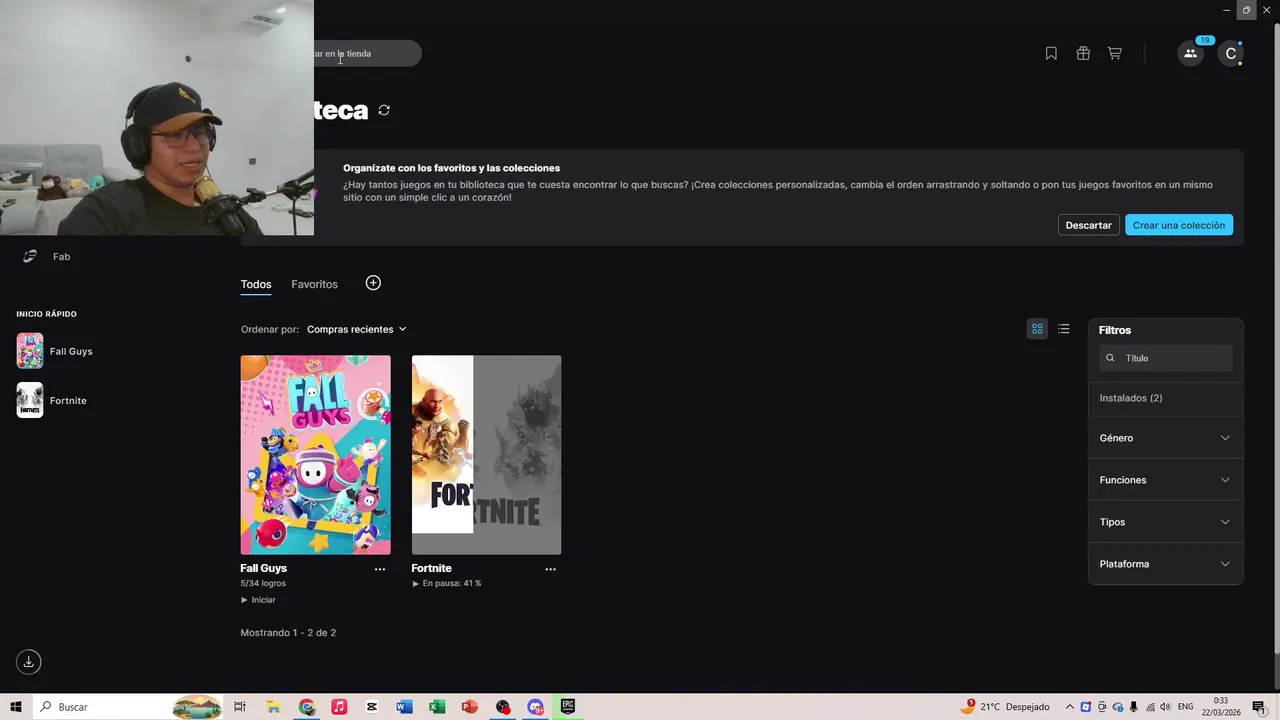Open Discord from taskbar

point(535,707)
